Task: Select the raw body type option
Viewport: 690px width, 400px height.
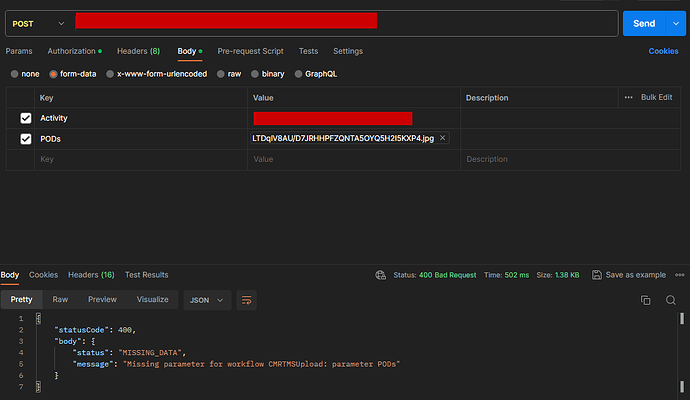Action: click(x=229, y=74)
